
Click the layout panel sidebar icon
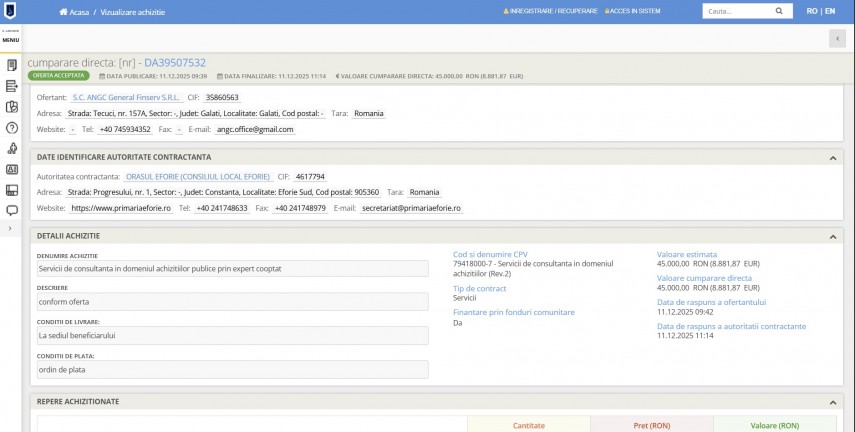[12, 190]
